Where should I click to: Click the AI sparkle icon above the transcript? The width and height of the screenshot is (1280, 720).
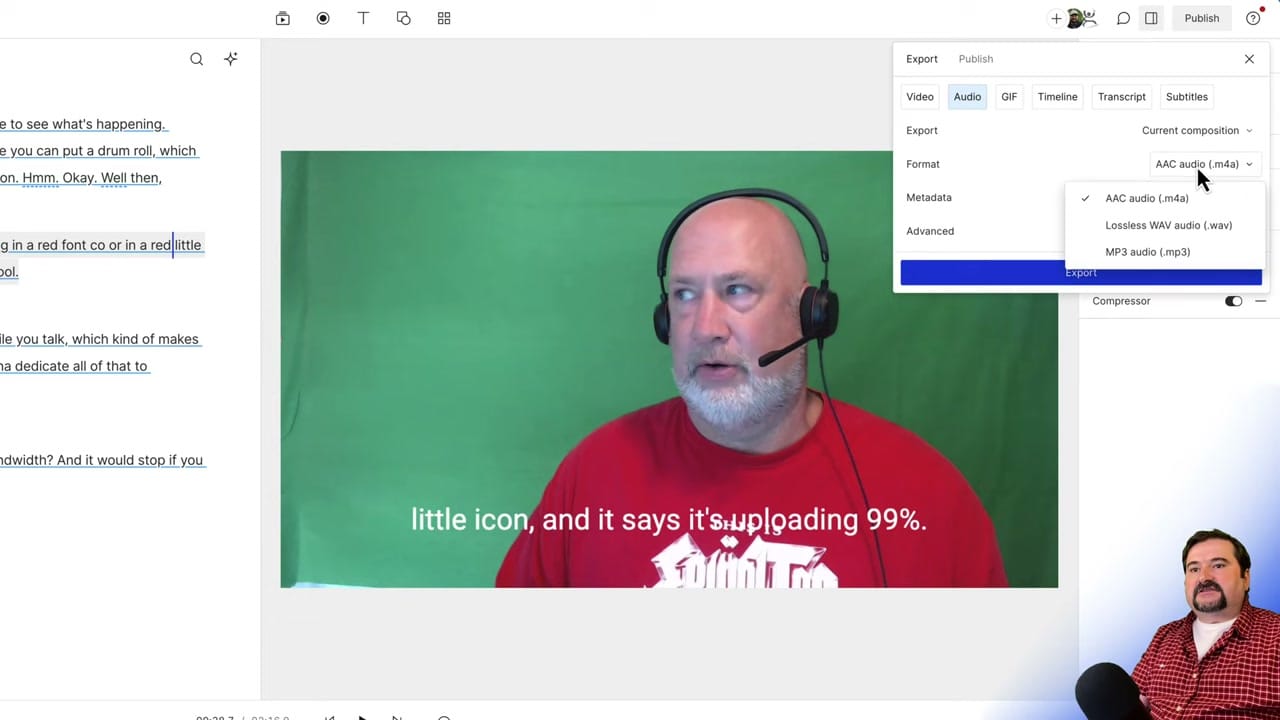(230, 58)
